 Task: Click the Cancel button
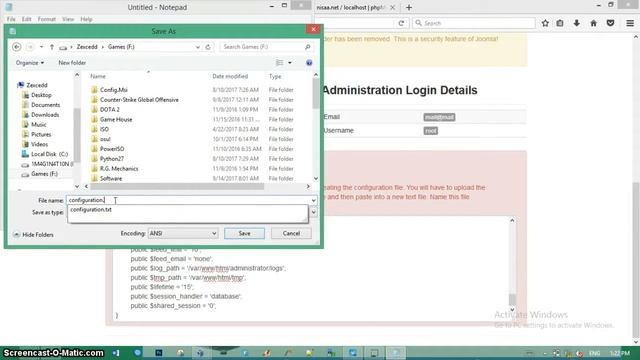tap(291, 233)
